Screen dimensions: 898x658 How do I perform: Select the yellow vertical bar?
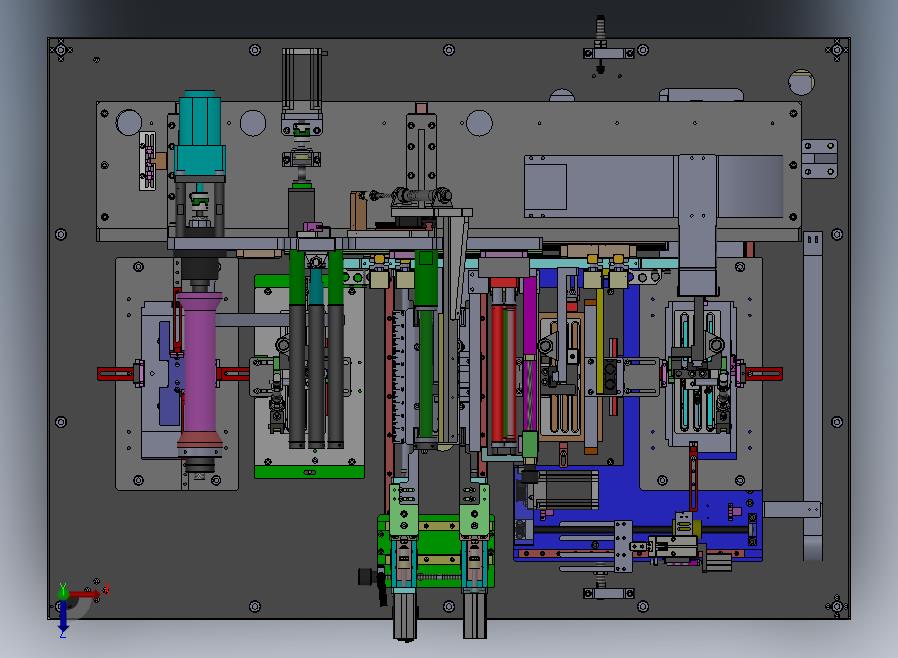pos(600,341)
